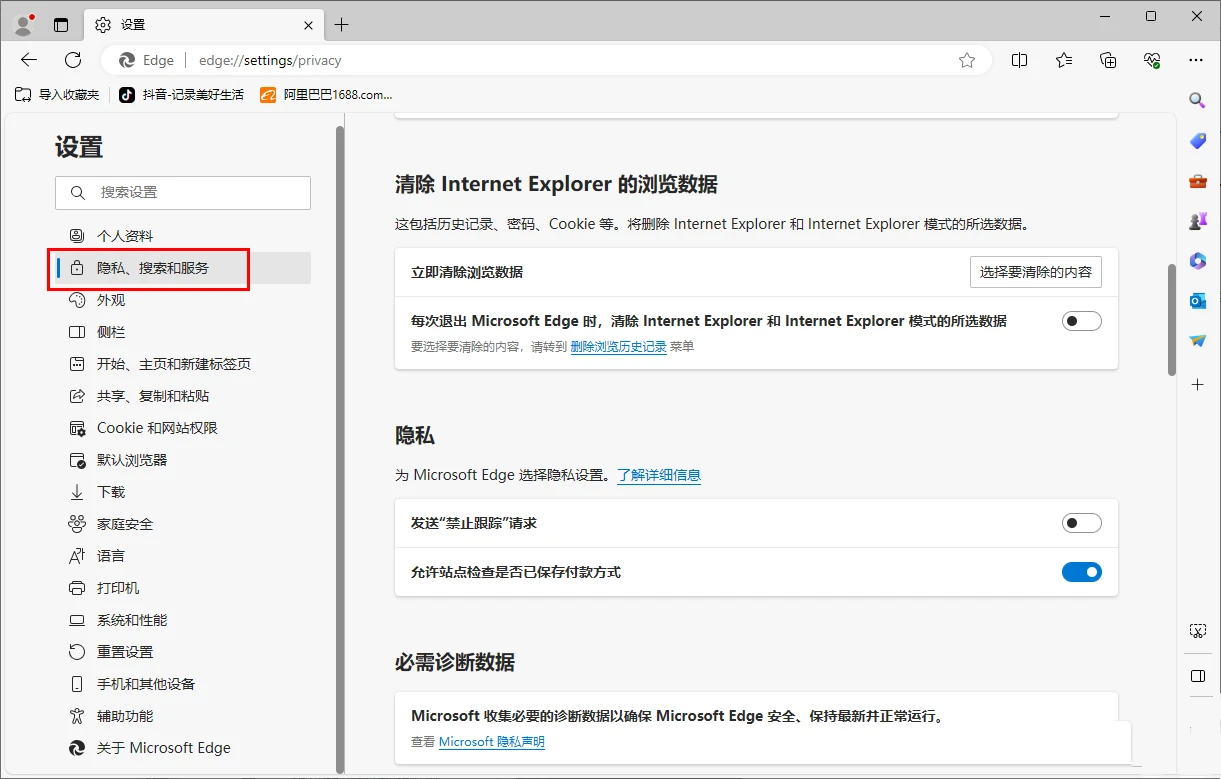The image size is (1221, 779).
Task: Open a new tab with plus icon
Action: pos(341,25)
